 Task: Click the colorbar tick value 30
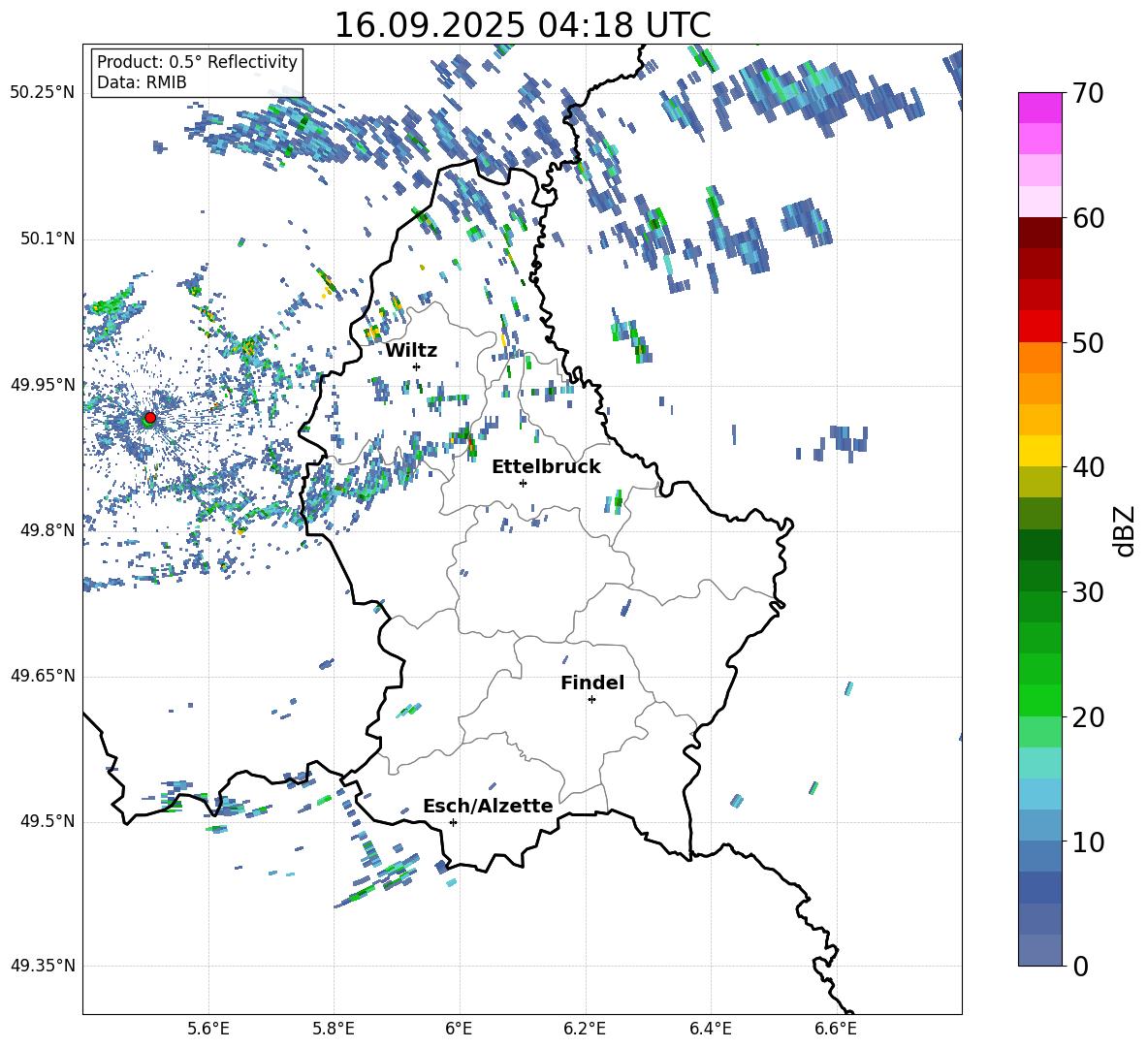pyautogui.click(x=1087, y=592)
